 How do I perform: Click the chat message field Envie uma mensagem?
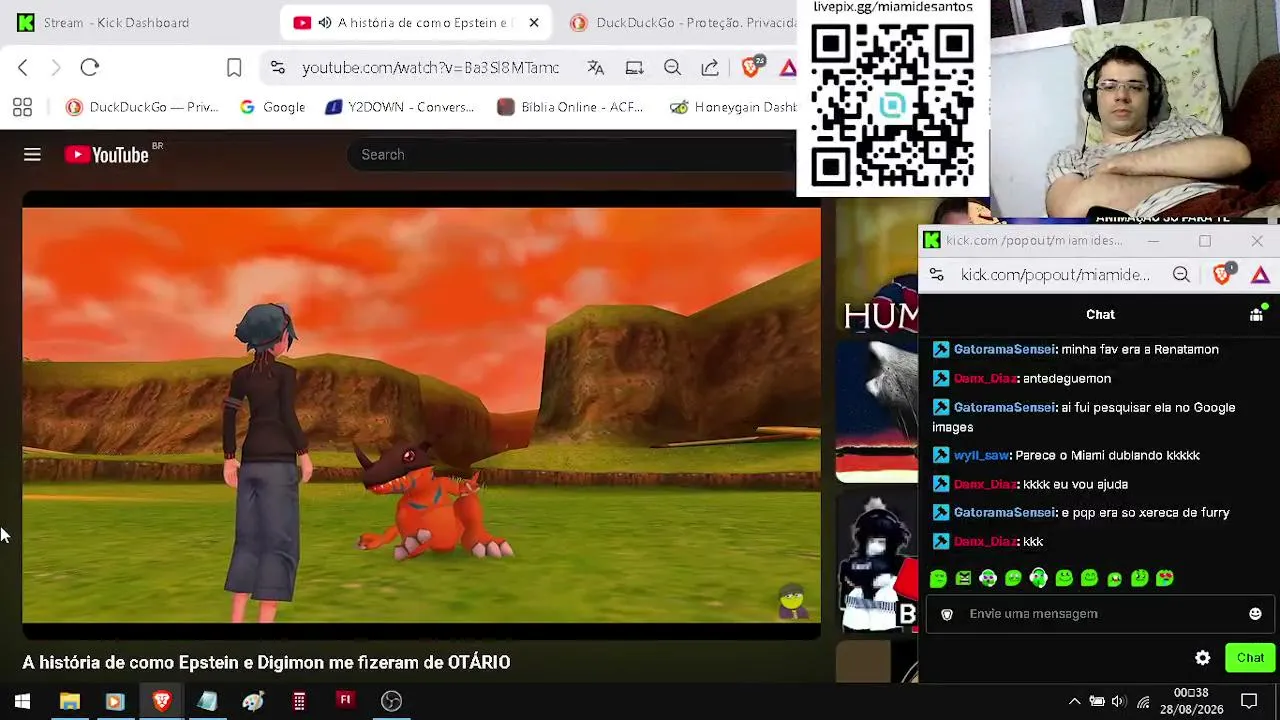[1100, 614]
